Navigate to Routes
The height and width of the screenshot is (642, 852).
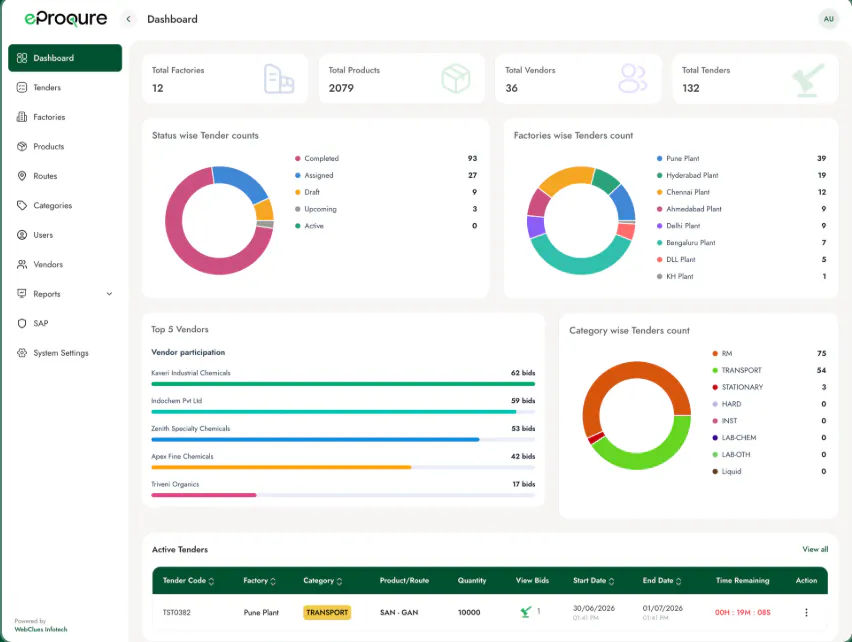(x=65, y=176)
